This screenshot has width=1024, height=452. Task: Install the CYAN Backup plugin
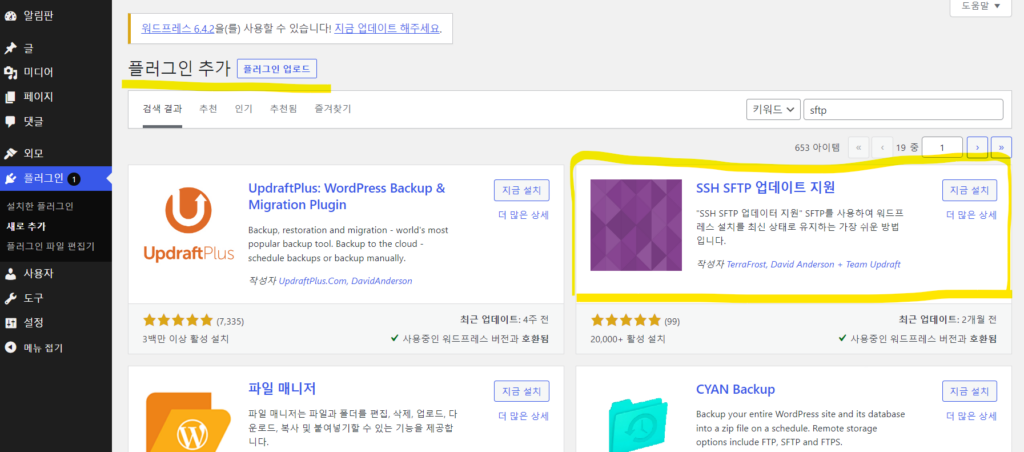pos(969,391)
